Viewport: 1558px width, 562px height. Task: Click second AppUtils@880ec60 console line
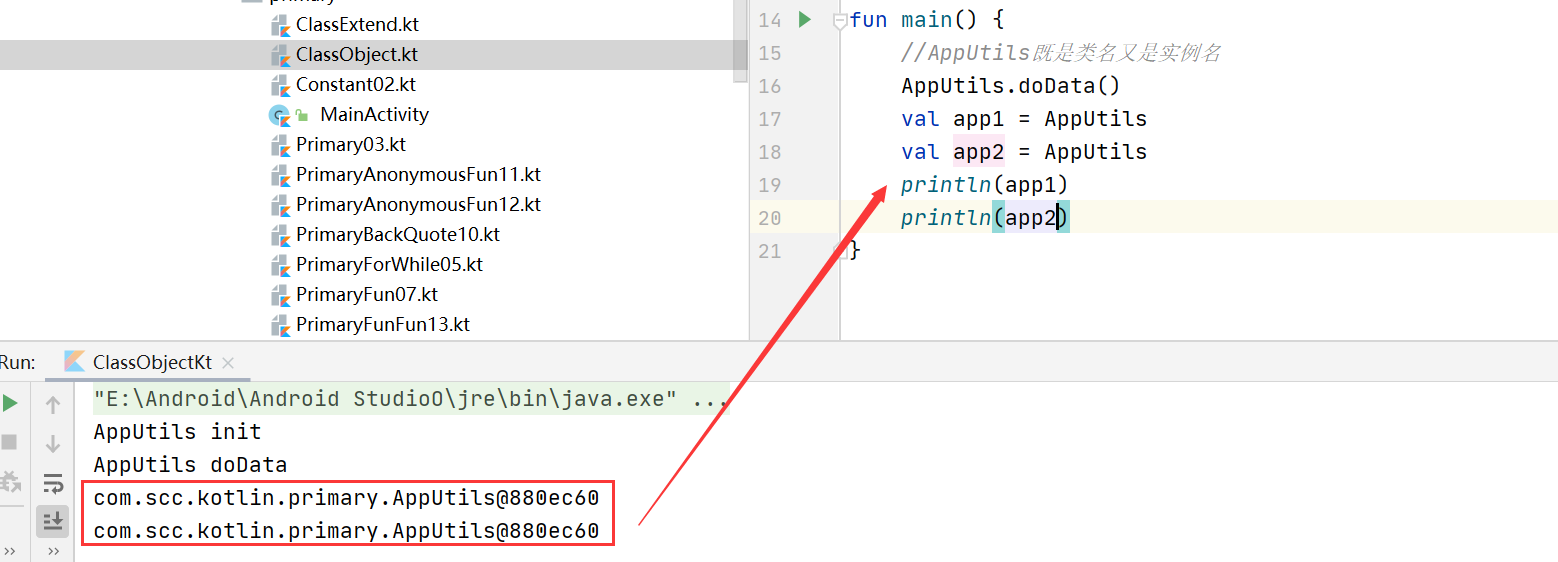(x=346, y=530)
